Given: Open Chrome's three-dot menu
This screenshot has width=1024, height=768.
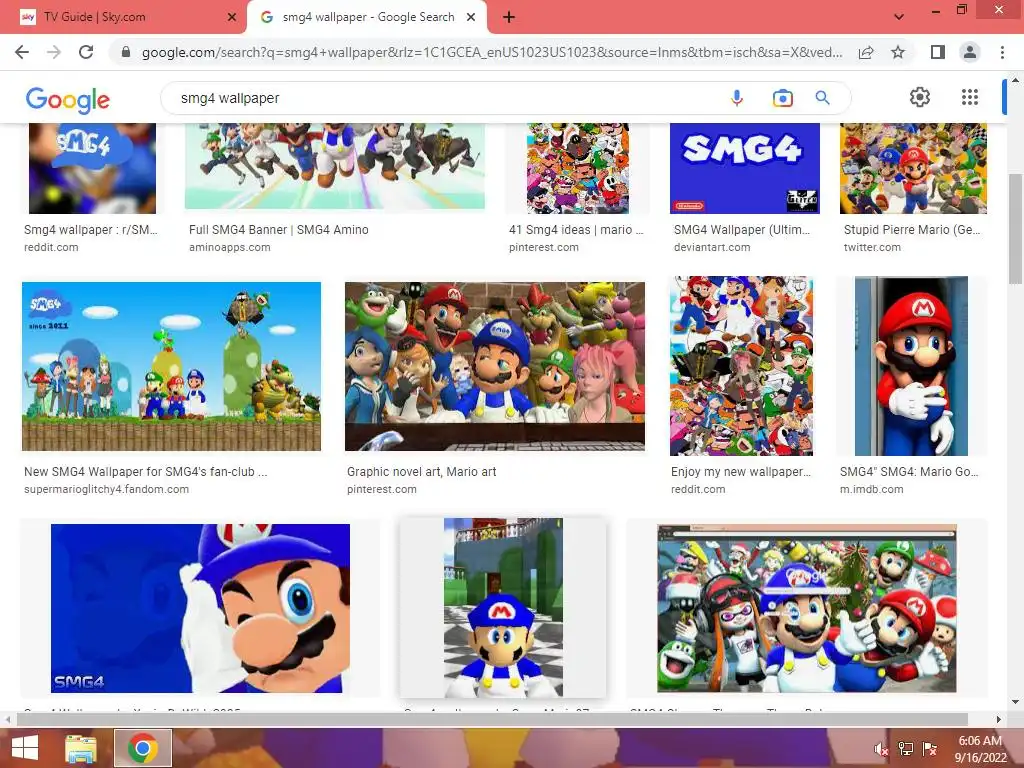Looking at the screenshot, I should tap(1002, 52).
